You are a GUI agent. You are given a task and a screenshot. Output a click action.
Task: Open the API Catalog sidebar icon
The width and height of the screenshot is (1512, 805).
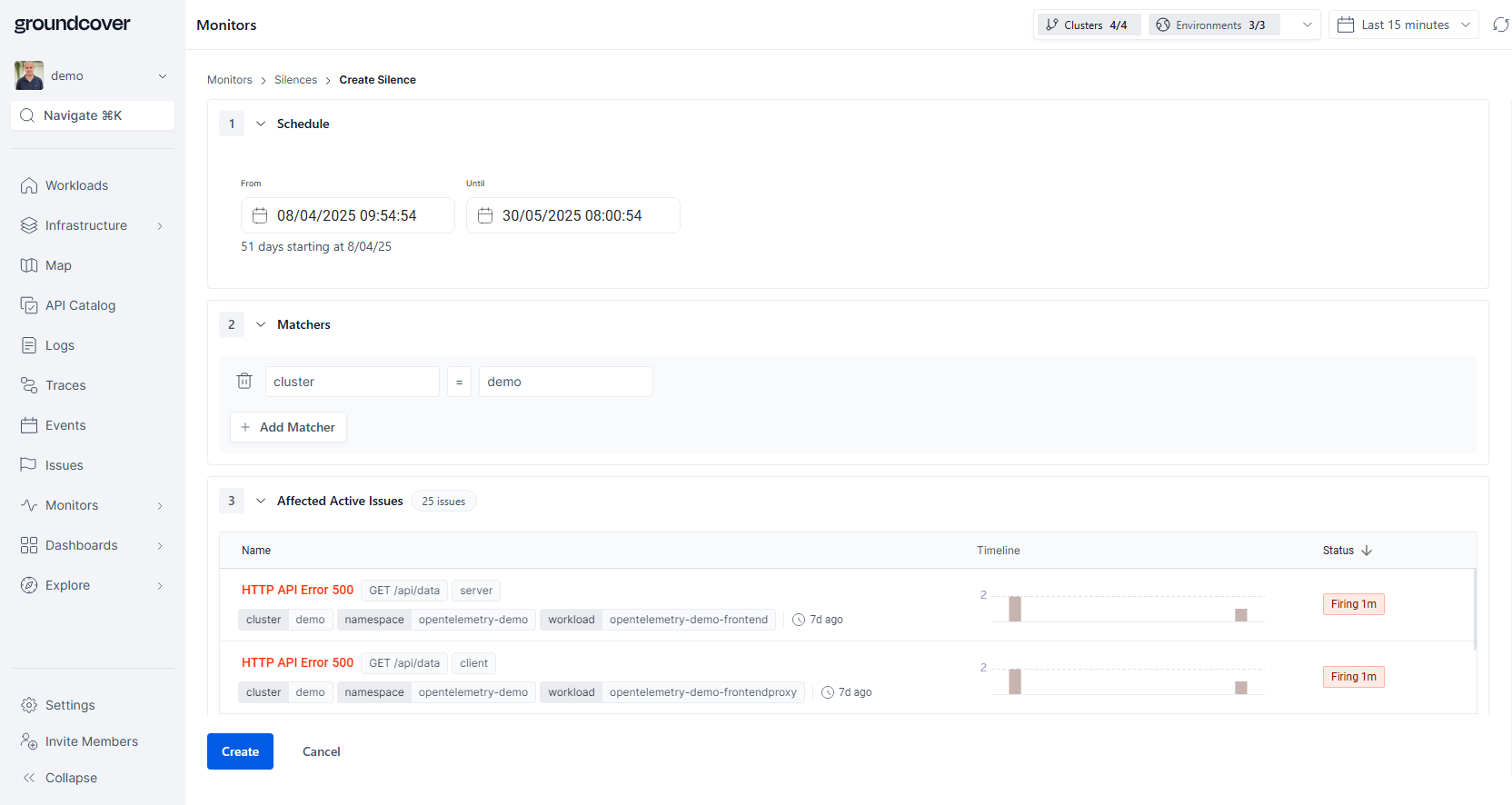click(29, 305)
